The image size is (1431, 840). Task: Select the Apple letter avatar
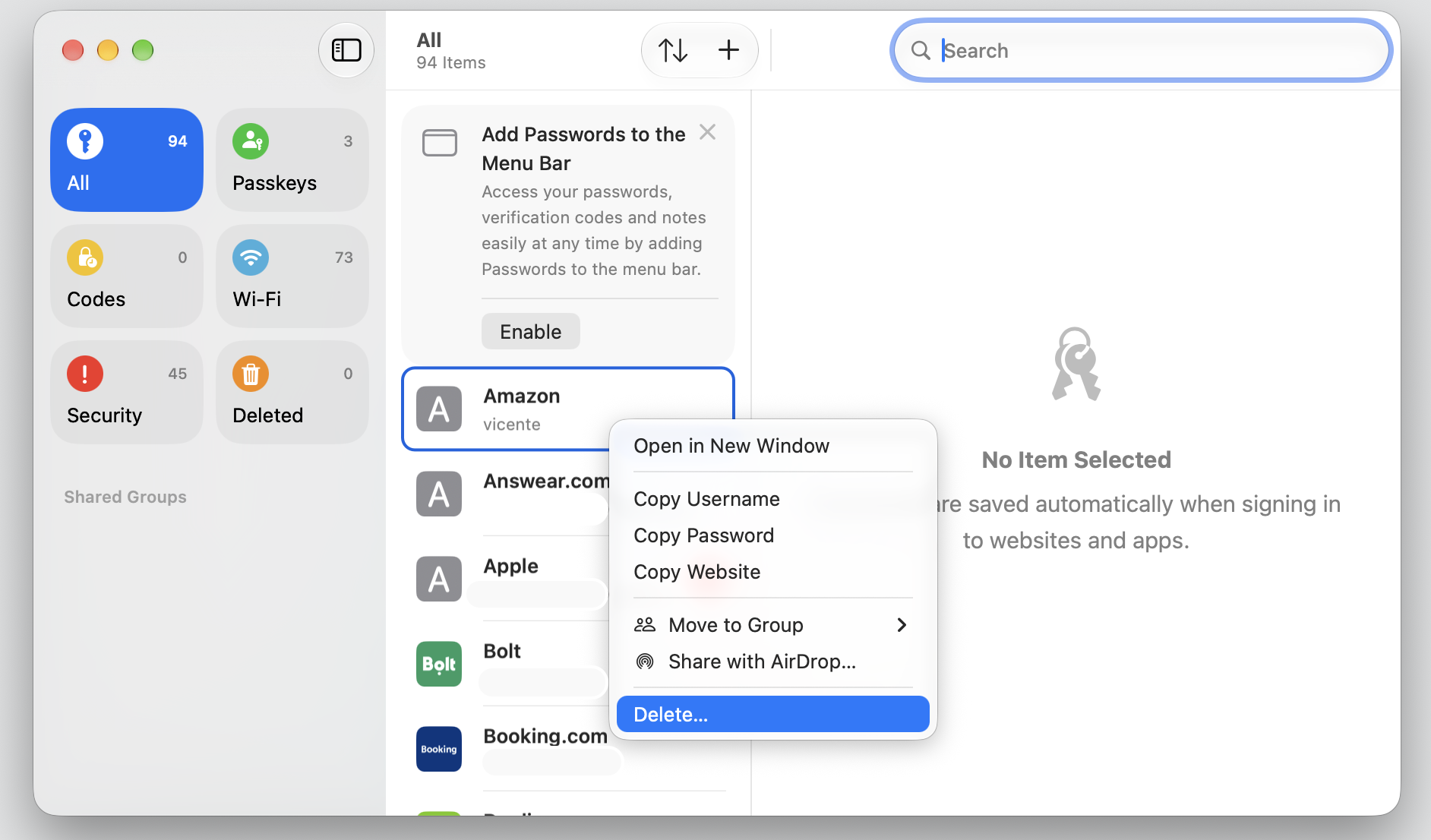click(439, 579)
